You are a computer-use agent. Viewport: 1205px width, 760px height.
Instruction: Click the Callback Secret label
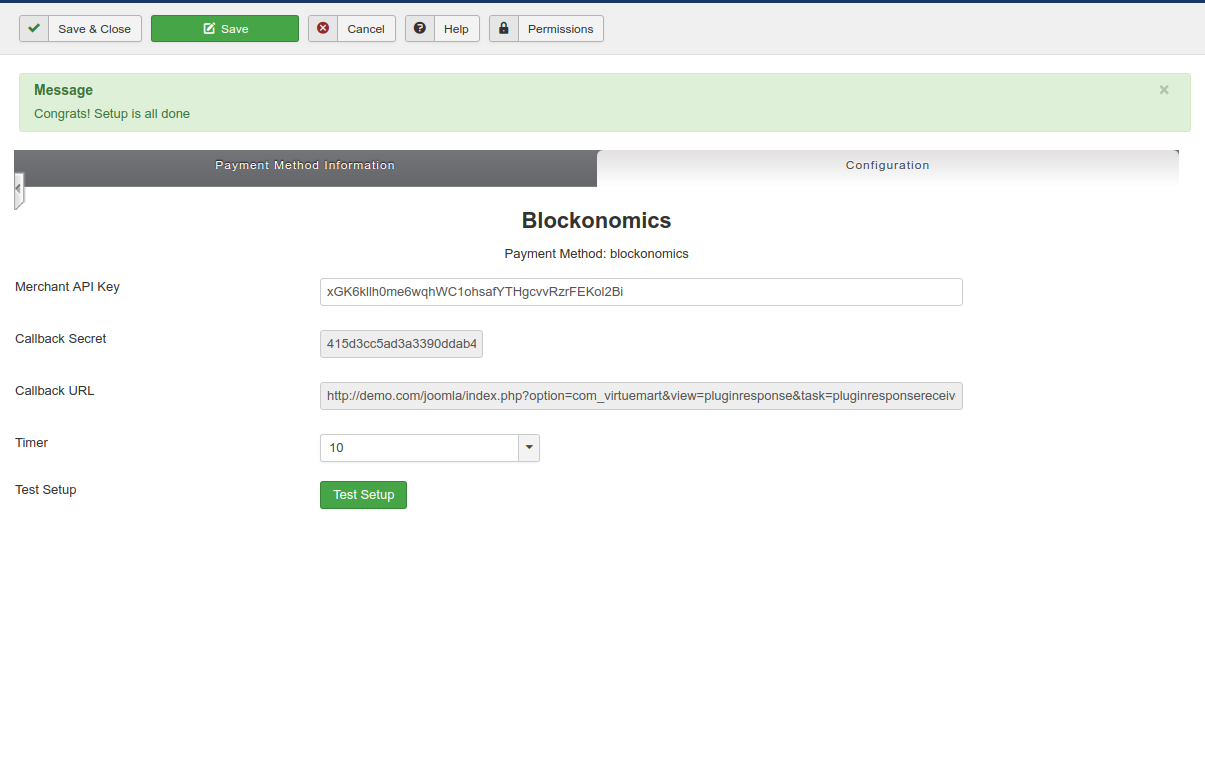(x=60, y=339)
